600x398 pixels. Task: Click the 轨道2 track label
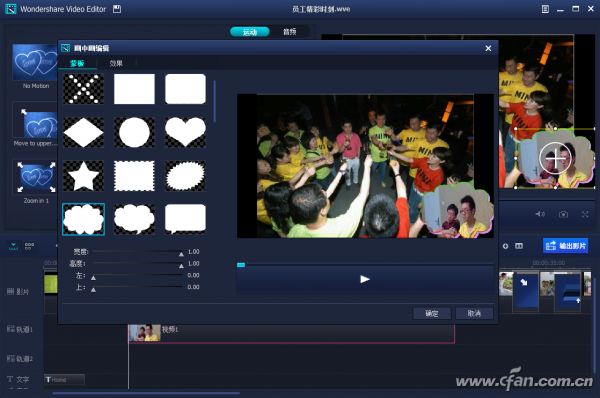pos(20,359)
